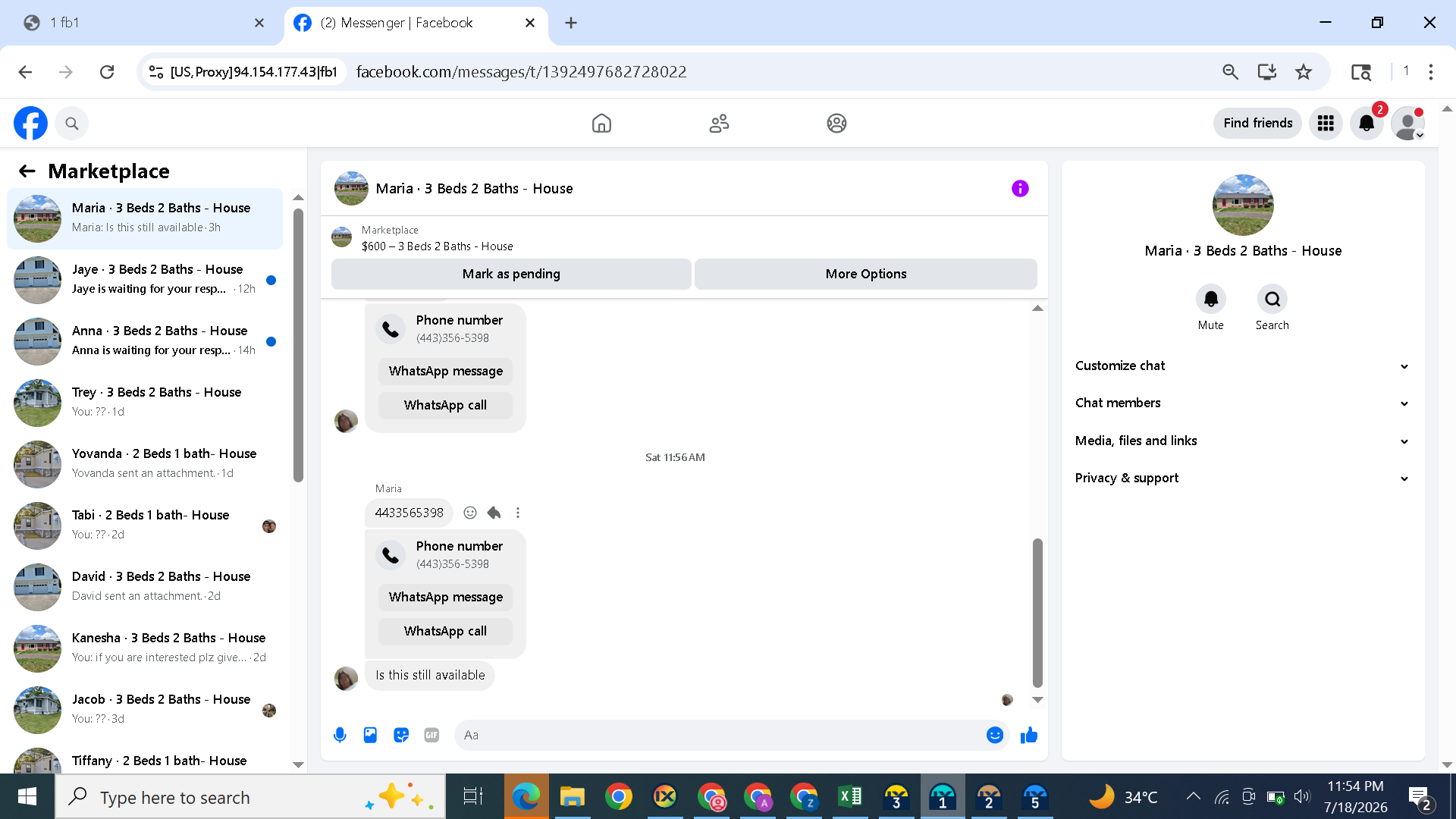
Task: Open the Windows Start menu
Action: click(x=27, y=797)
